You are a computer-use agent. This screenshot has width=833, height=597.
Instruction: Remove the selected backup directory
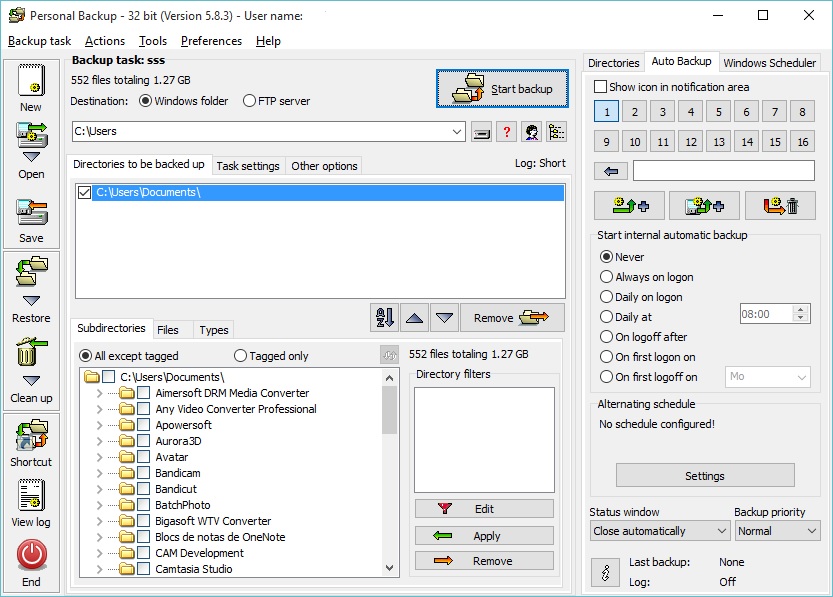coord(512,318)
